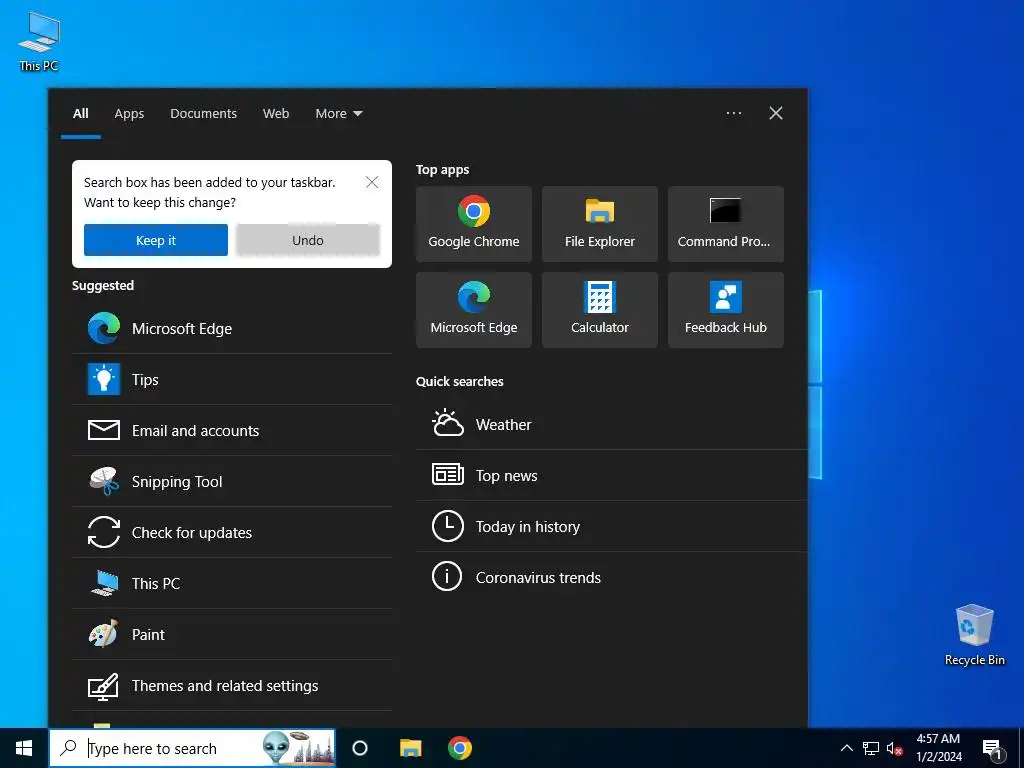Dismiss the search box notification

[x=372, y=182]
